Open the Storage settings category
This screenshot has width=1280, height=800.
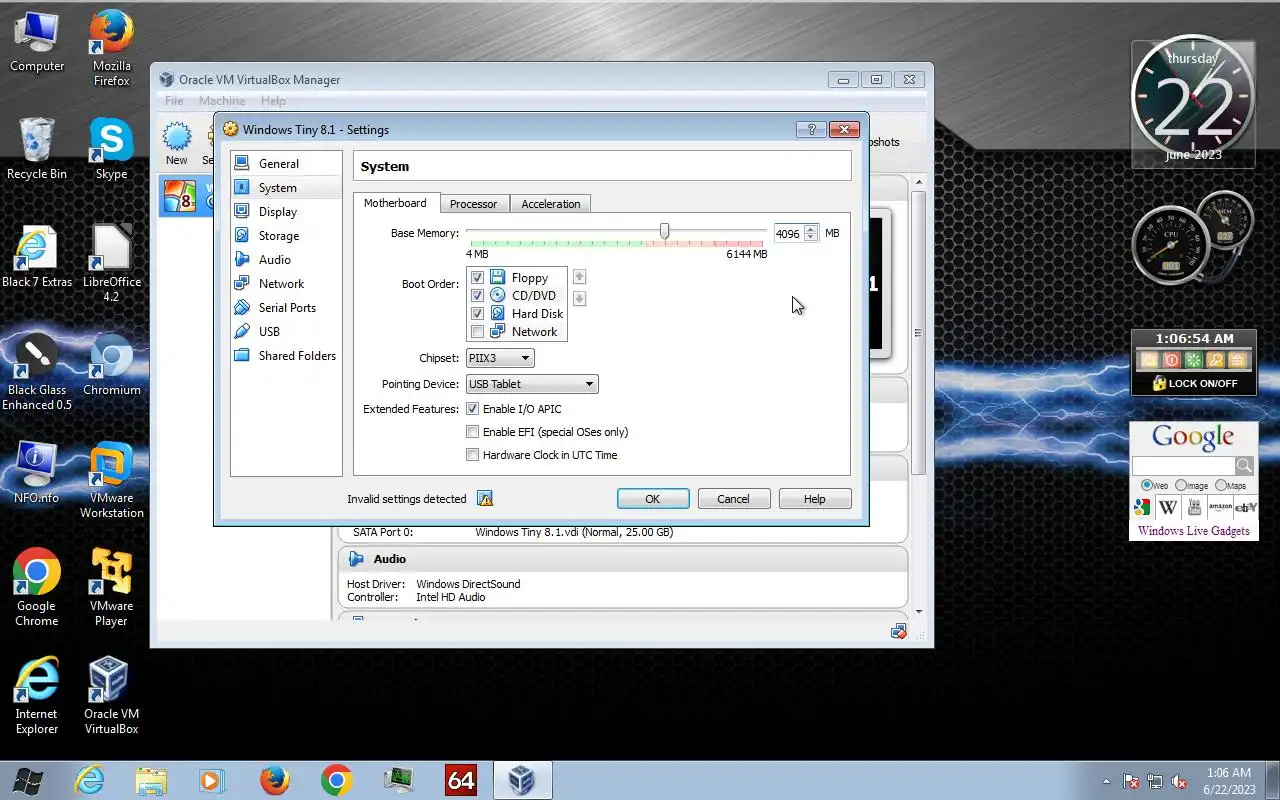tap(285, 236)
